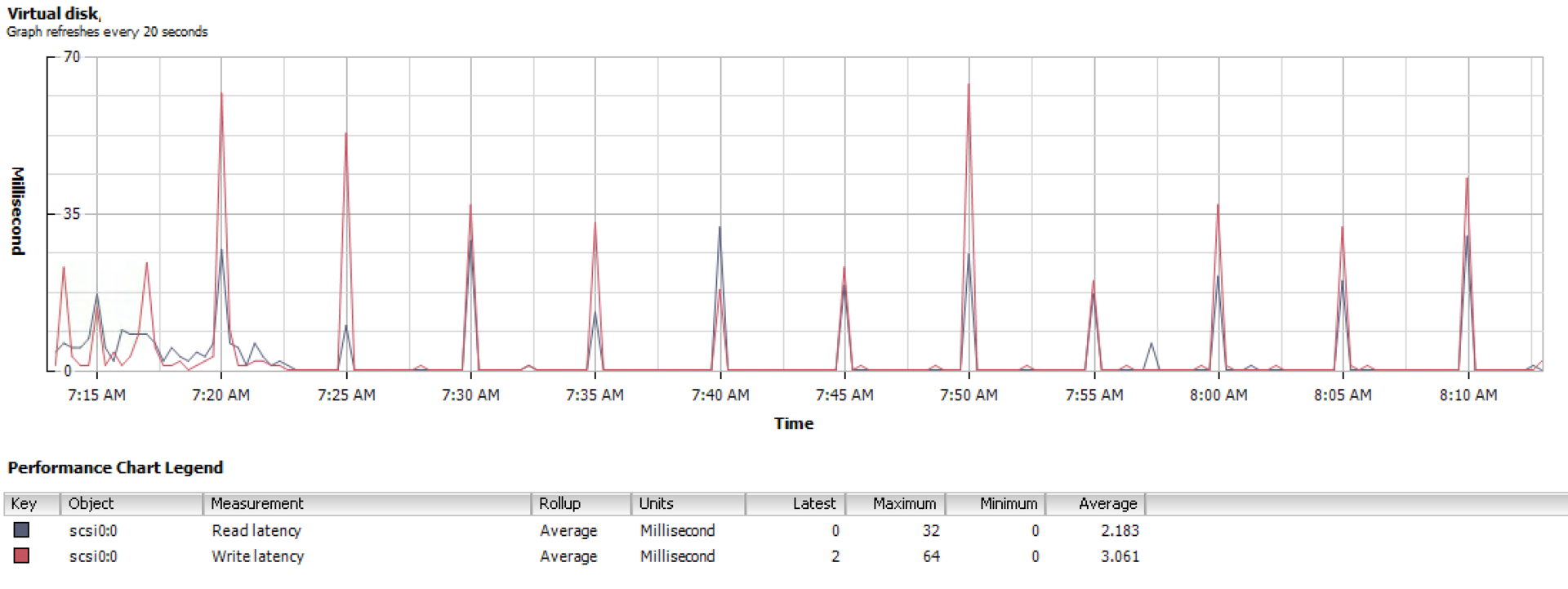Viewport: 1568px width, 589px height.
Task: Sort by the Latest column header
Action: coord(795,503)
